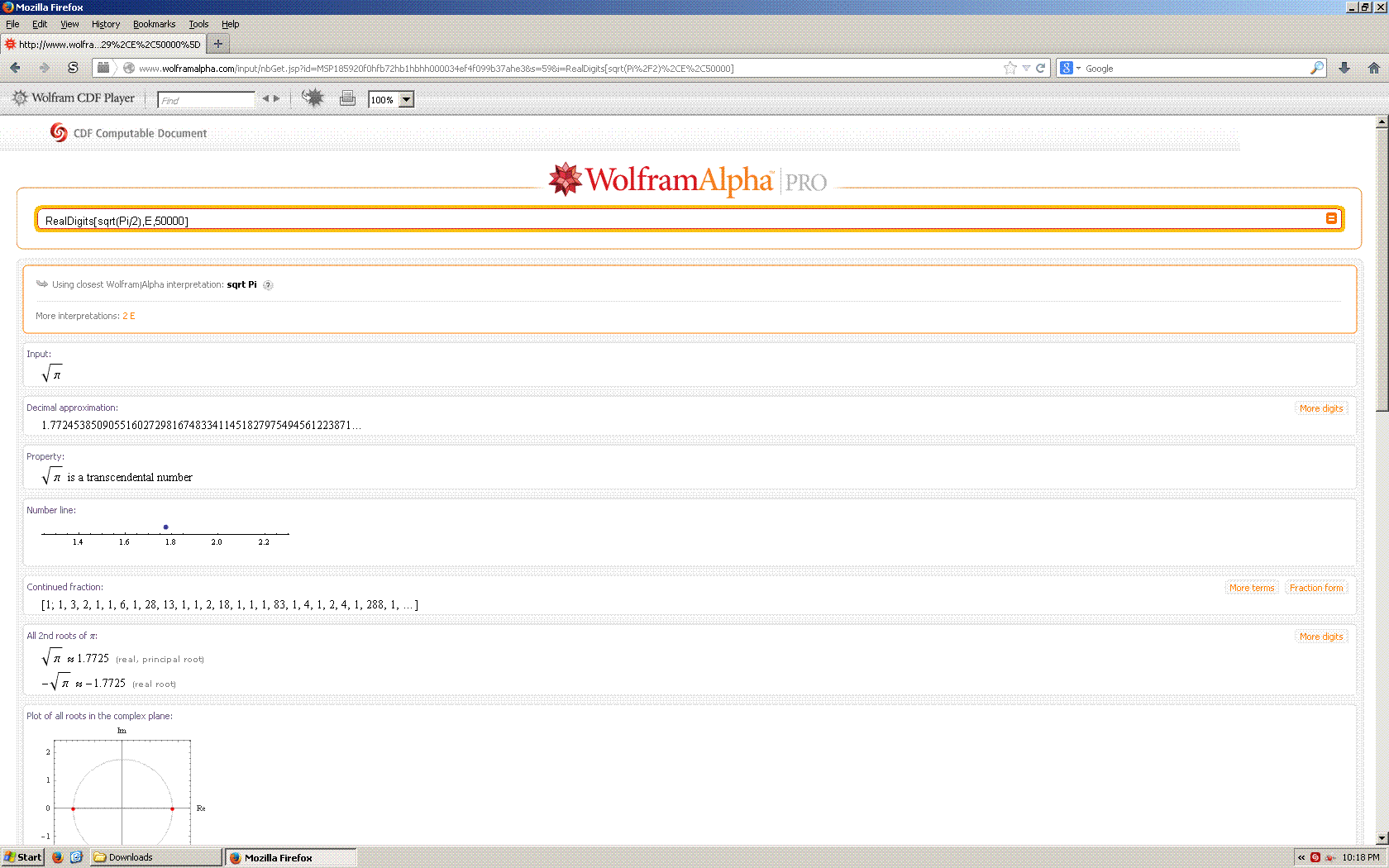Print the document with printer icon
Screen dimensions: 1389x868
point(347,98)
